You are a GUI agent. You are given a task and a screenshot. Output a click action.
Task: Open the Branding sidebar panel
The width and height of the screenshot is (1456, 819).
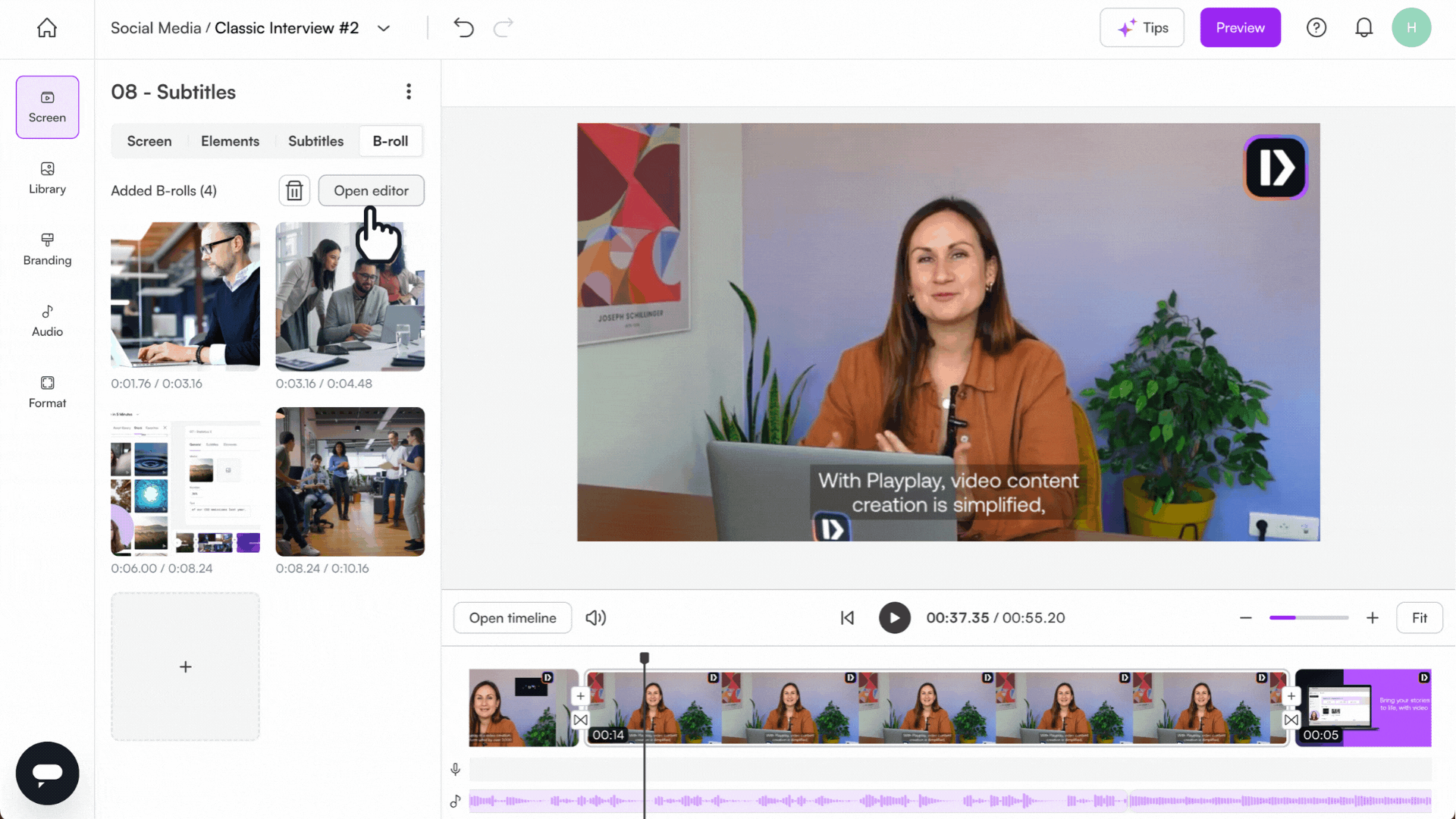(x=47, y=249)
